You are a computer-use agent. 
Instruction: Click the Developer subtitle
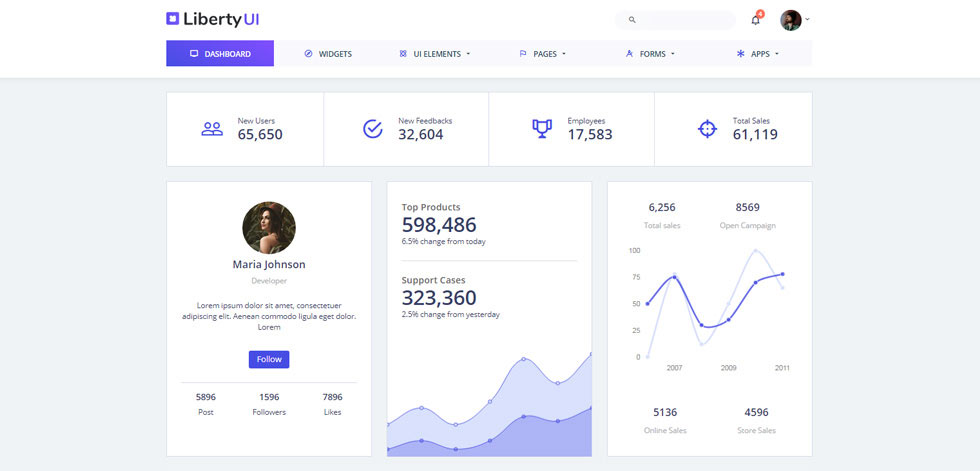(x=269, y=281)
